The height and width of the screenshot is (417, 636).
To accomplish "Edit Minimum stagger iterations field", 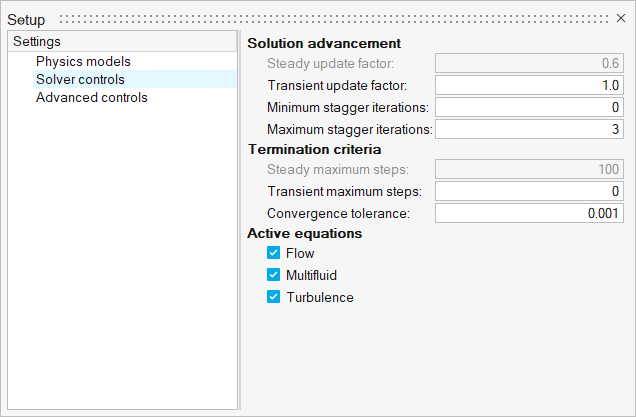I will (530, 107).
